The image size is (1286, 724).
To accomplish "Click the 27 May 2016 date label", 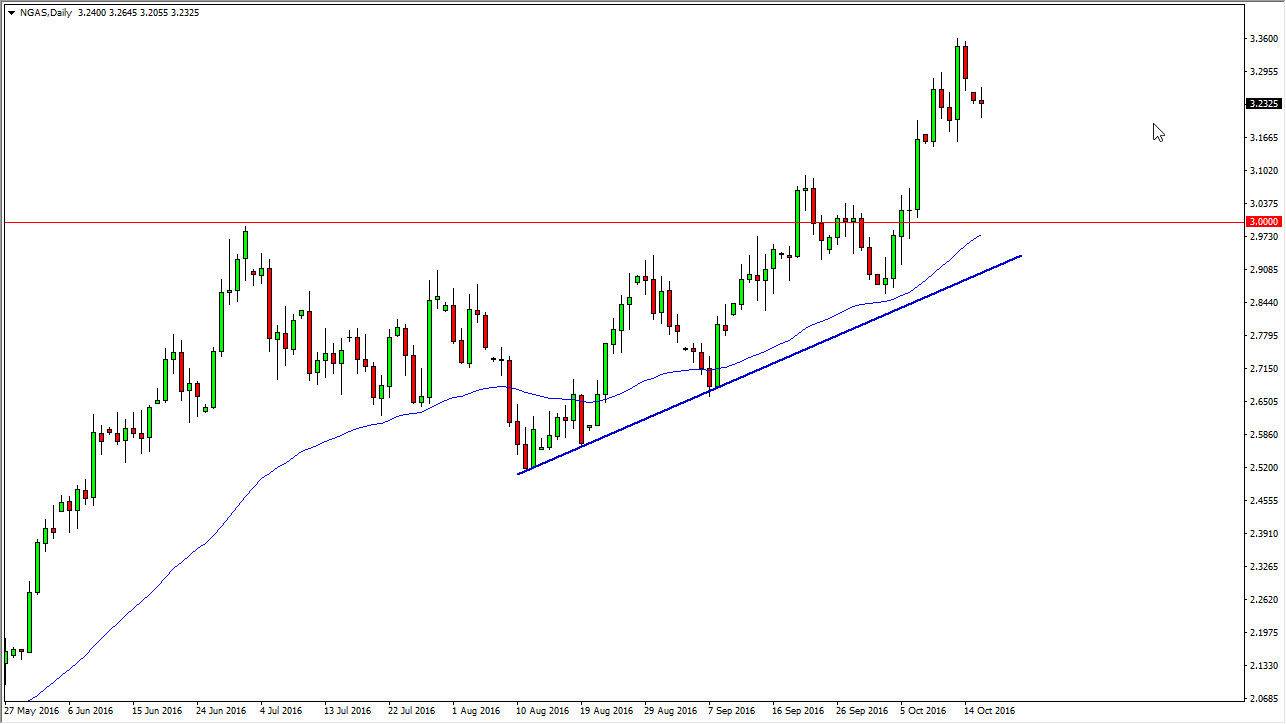I will (x=32, y=710).
